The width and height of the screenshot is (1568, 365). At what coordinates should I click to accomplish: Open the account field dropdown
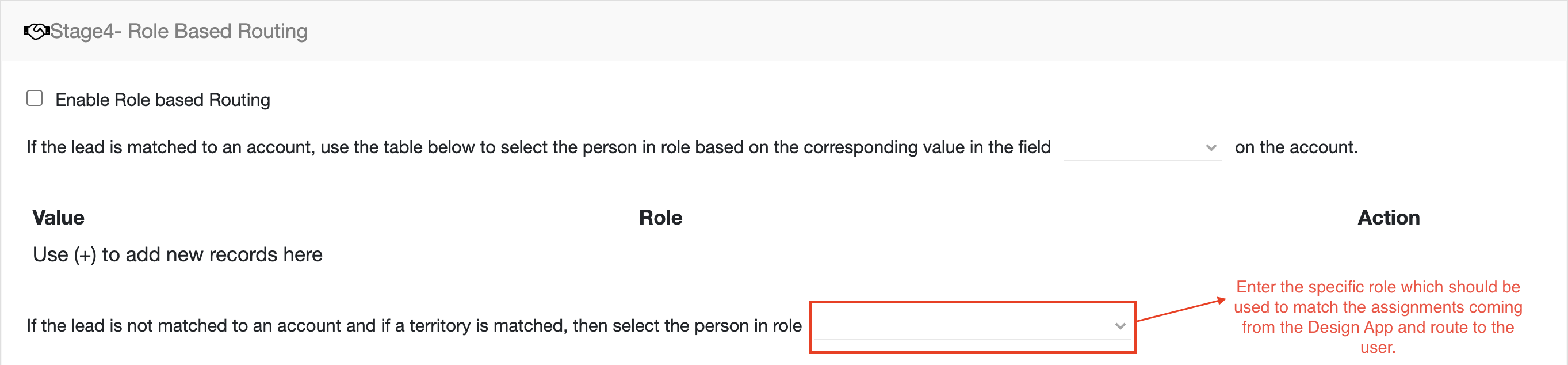coord(1142,147)
